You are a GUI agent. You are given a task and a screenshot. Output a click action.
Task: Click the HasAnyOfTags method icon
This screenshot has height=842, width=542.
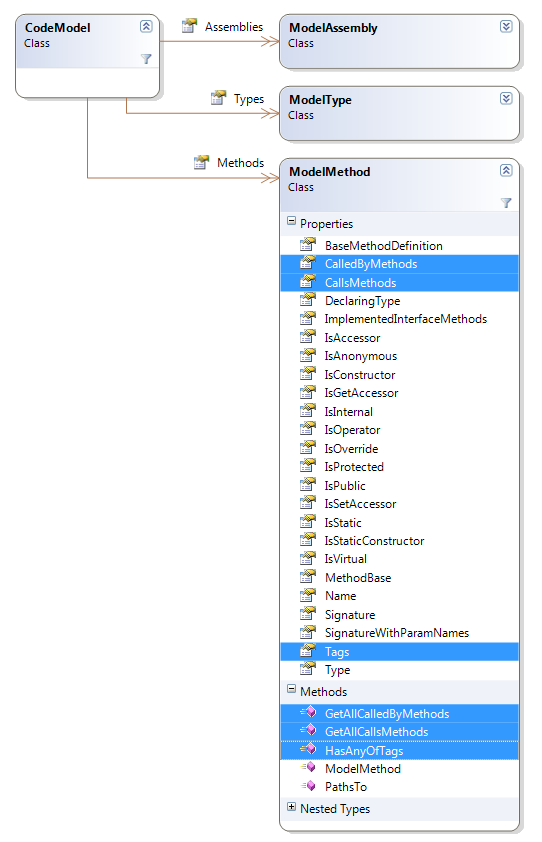pos(308,749)
